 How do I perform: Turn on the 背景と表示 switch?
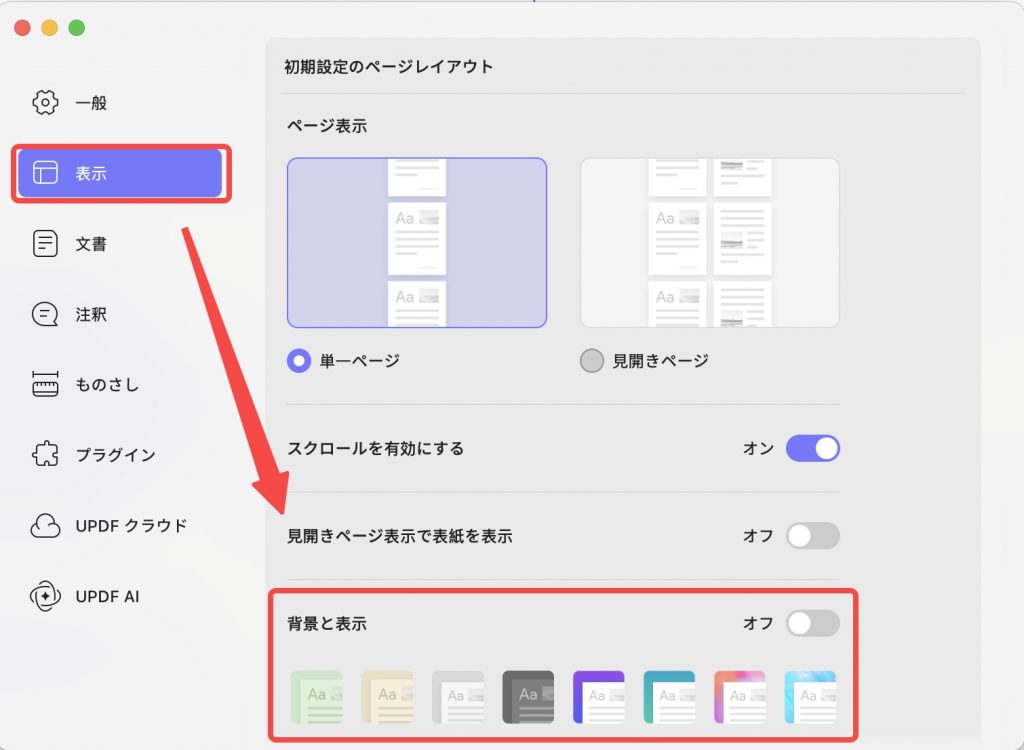coord(812,623)
